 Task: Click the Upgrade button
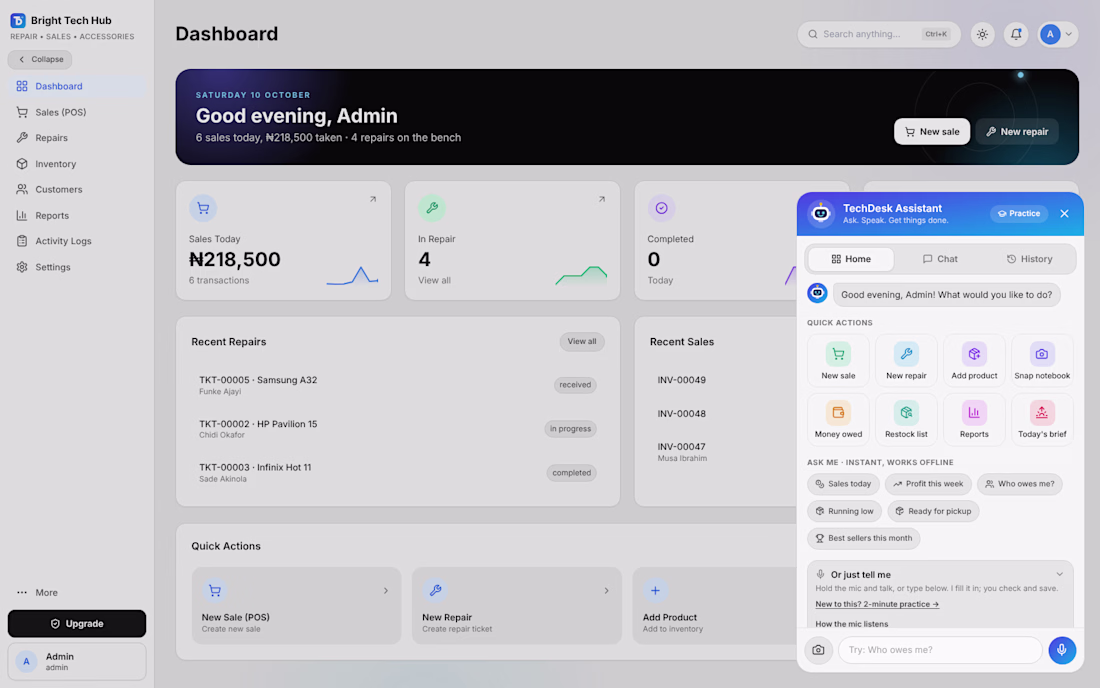point(77,623)
